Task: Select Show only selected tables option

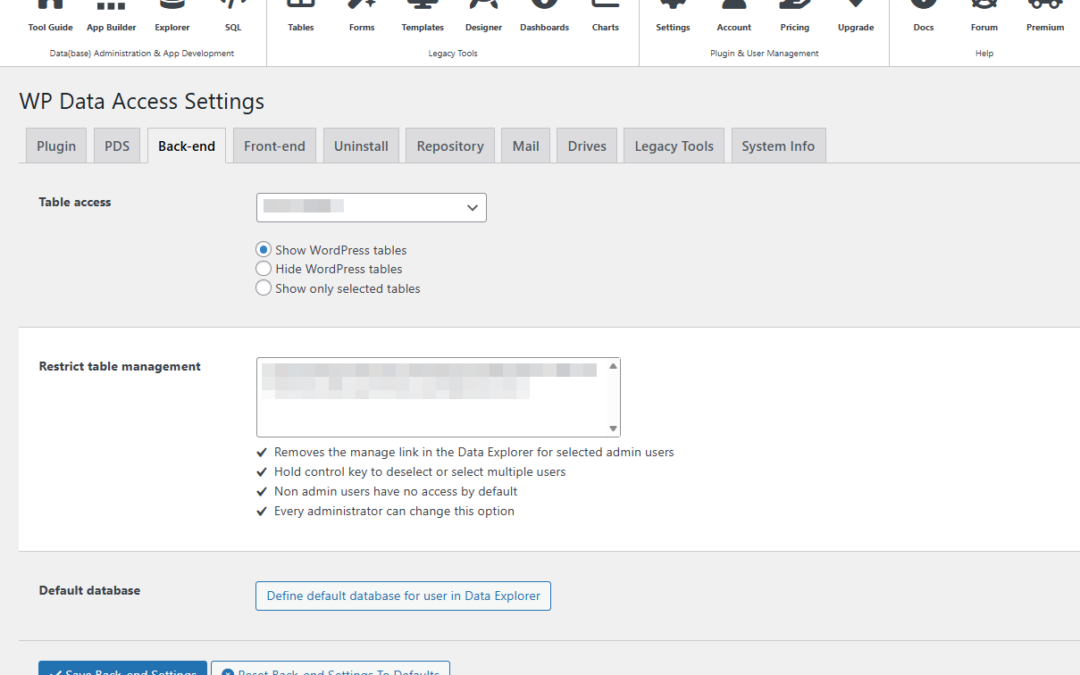Action: (264, 288)
